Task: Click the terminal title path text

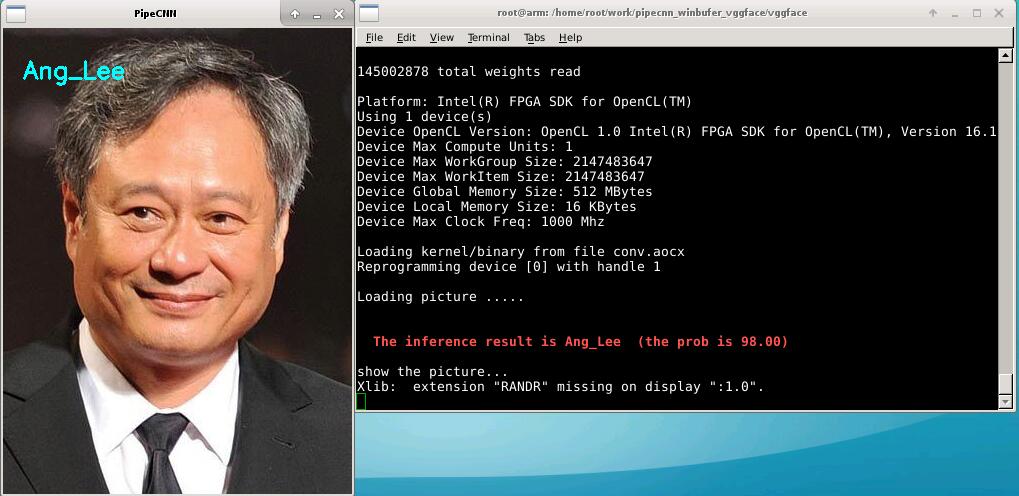Action: [652, 13]
